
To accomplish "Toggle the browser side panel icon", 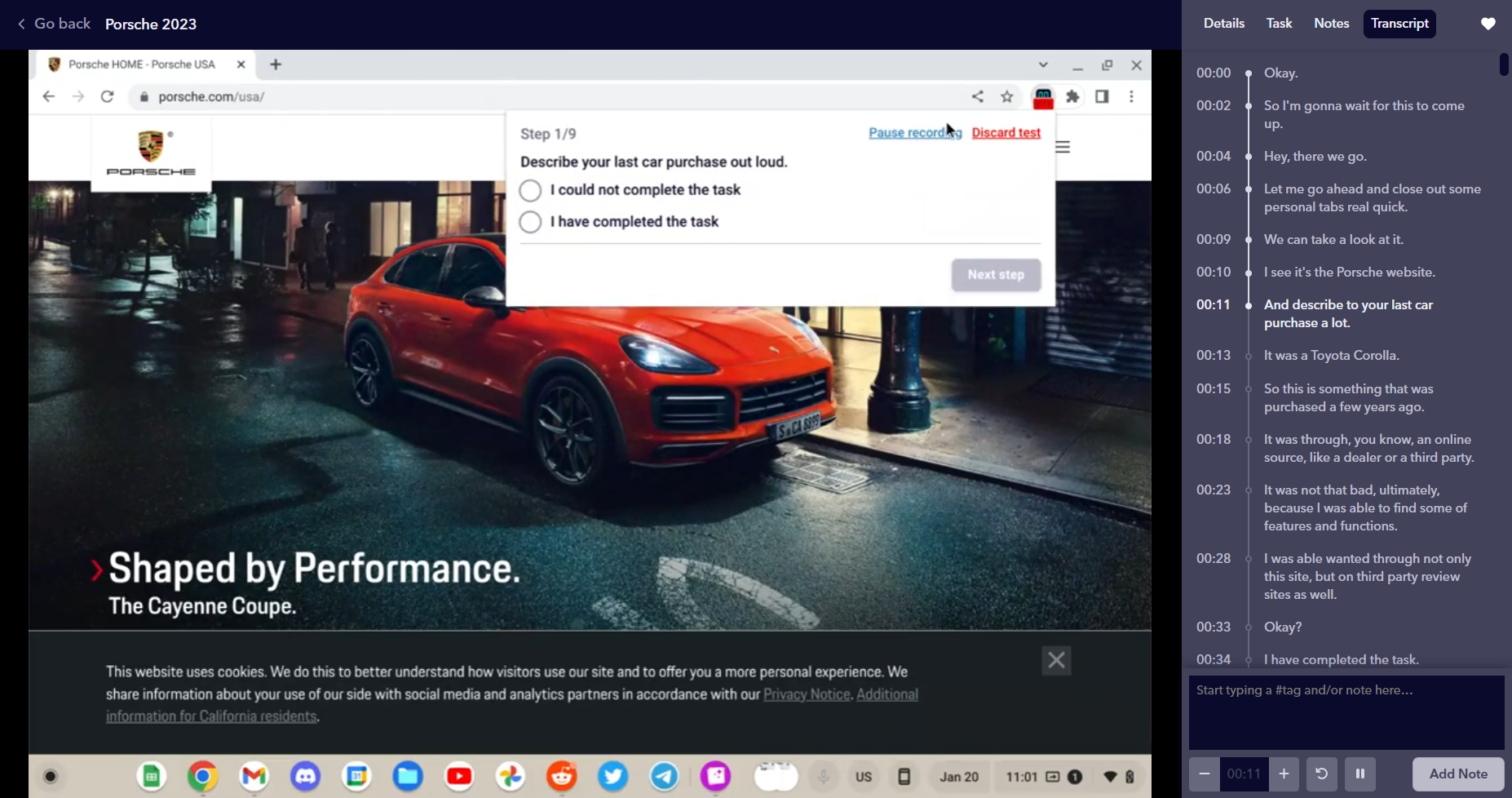I will [x=1102, y=96].
